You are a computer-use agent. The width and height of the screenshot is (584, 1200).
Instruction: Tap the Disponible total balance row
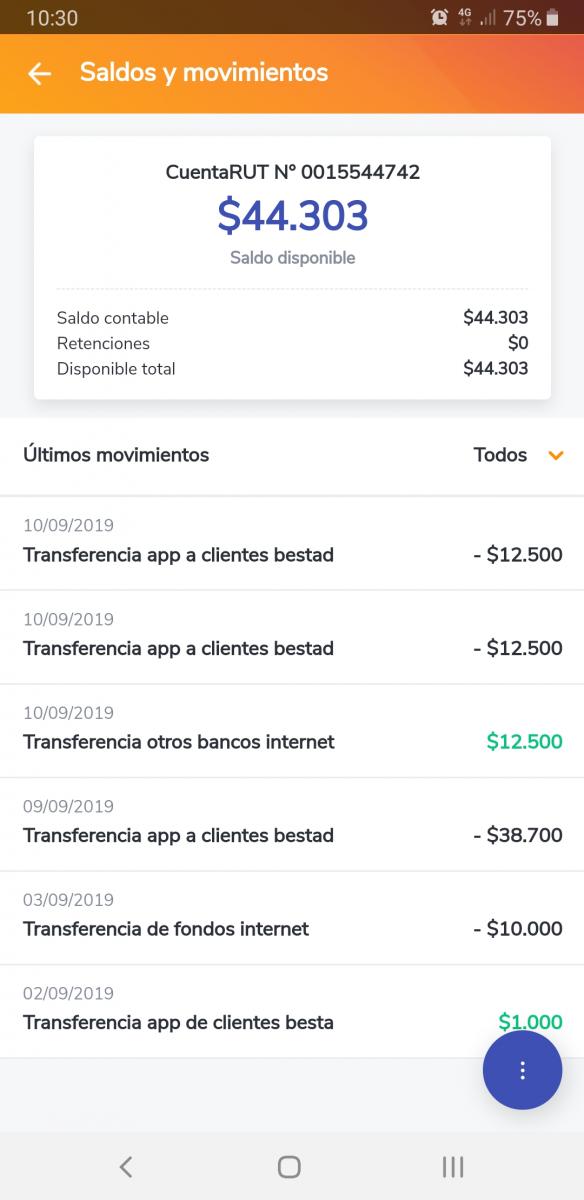[292, 368]
